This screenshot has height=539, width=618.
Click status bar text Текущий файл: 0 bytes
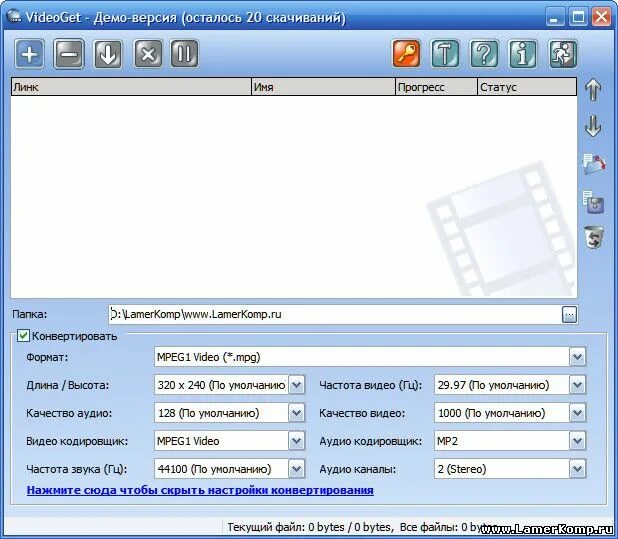[x=286, y=527]
